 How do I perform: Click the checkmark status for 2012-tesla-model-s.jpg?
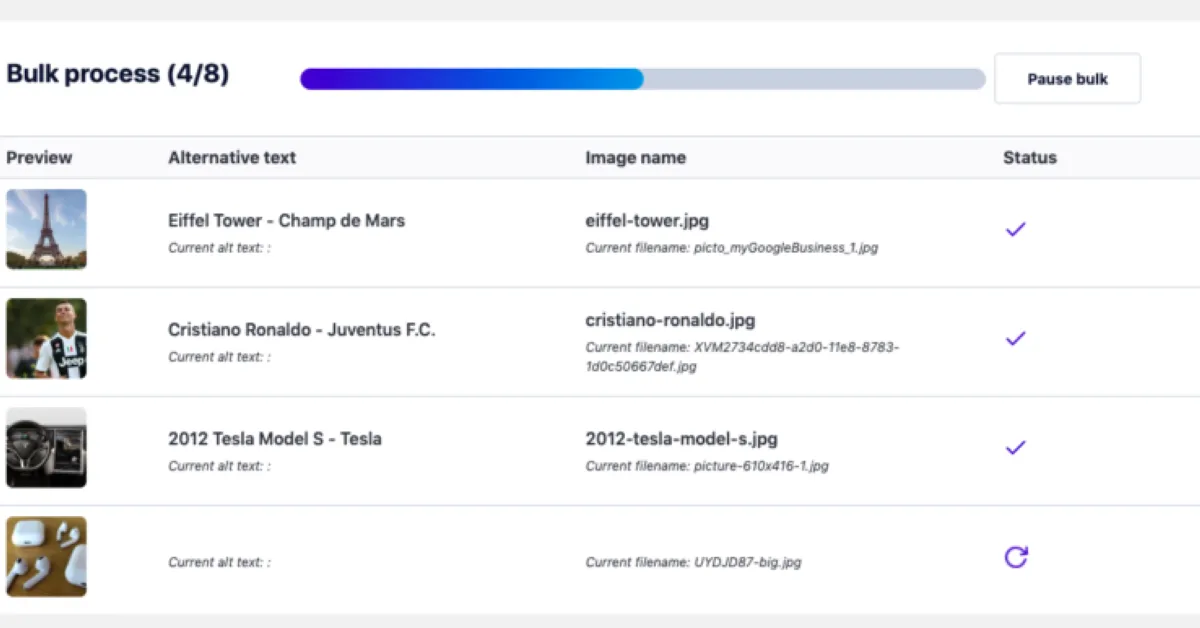point(1015,447)
